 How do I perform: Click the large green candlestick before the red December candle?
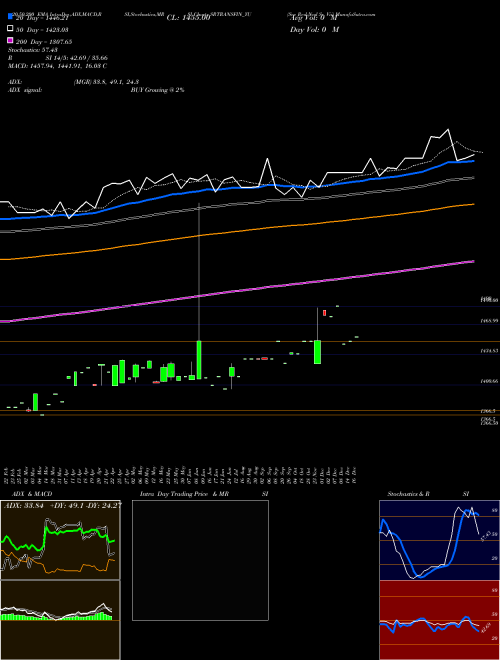[x=317, y=352]
